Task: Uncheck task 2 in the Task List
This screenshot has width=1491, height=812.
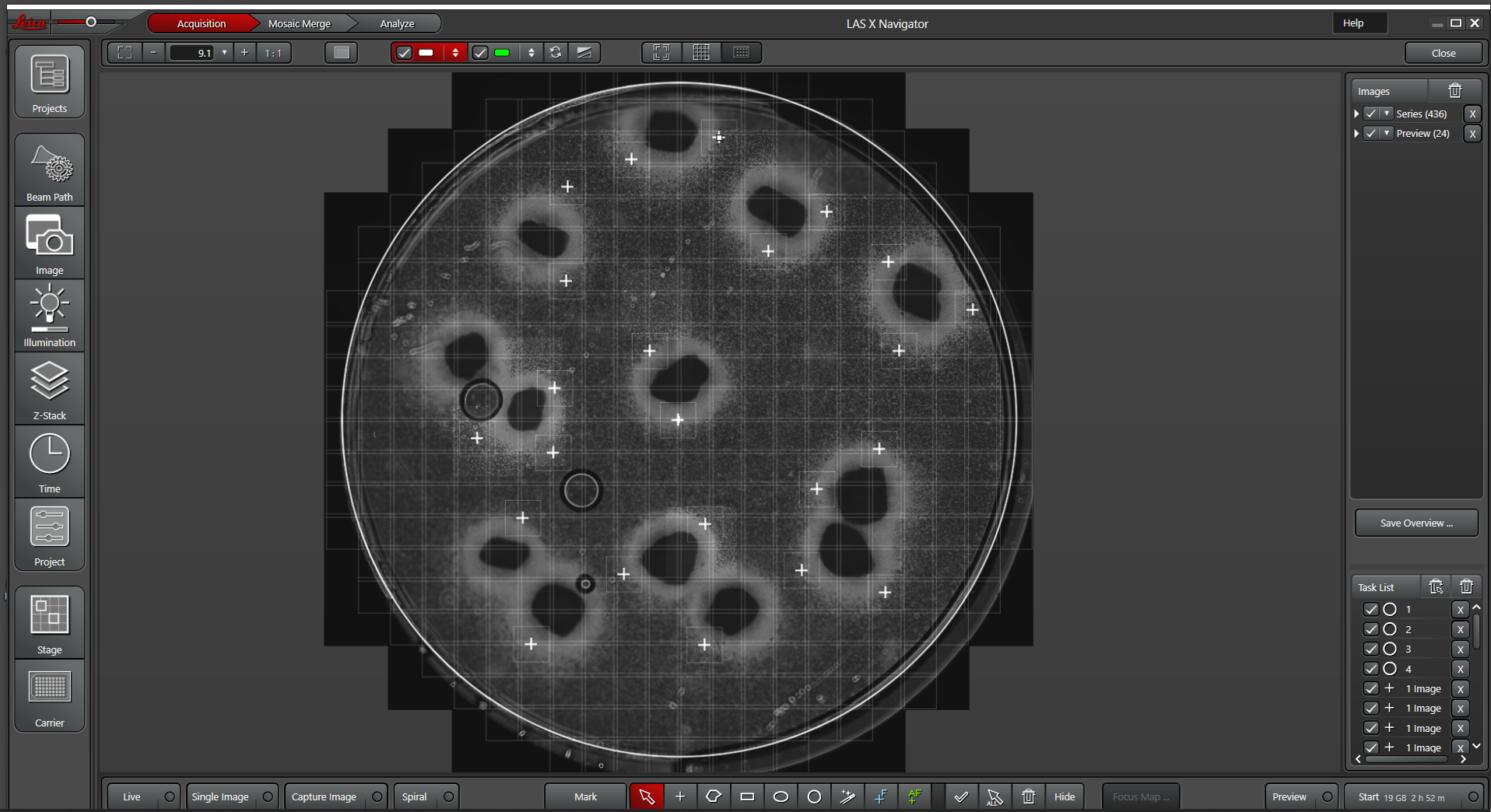Action: point(1371,629)
